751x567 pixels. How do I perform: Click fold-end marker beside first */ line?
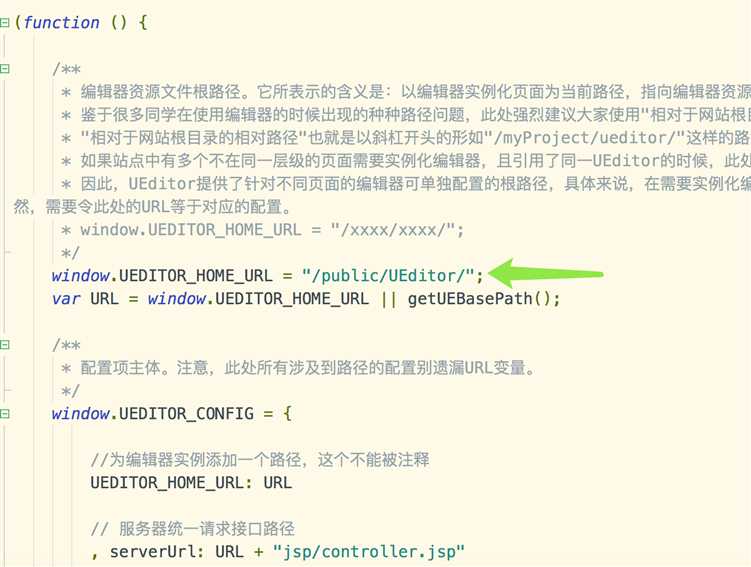click(7, 252)
